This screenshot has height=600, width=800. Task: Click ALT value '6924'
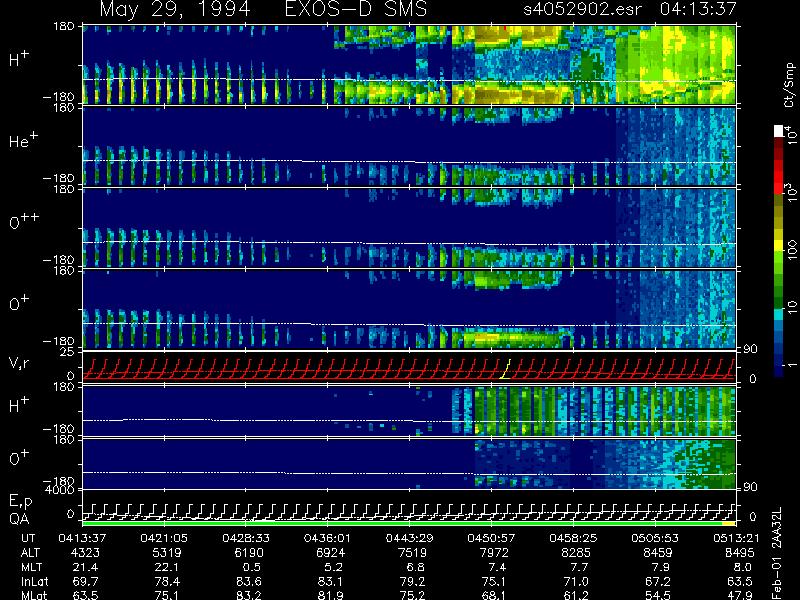pyautogui.click(x=331, y=553)
